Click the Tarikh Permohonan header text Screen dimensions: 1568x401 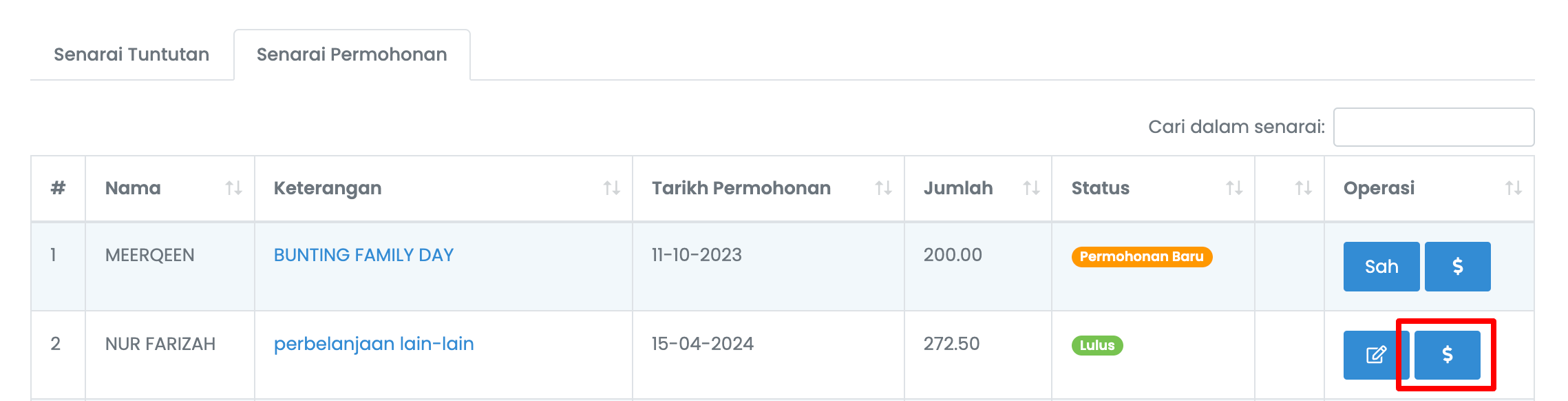pos(741,188)
